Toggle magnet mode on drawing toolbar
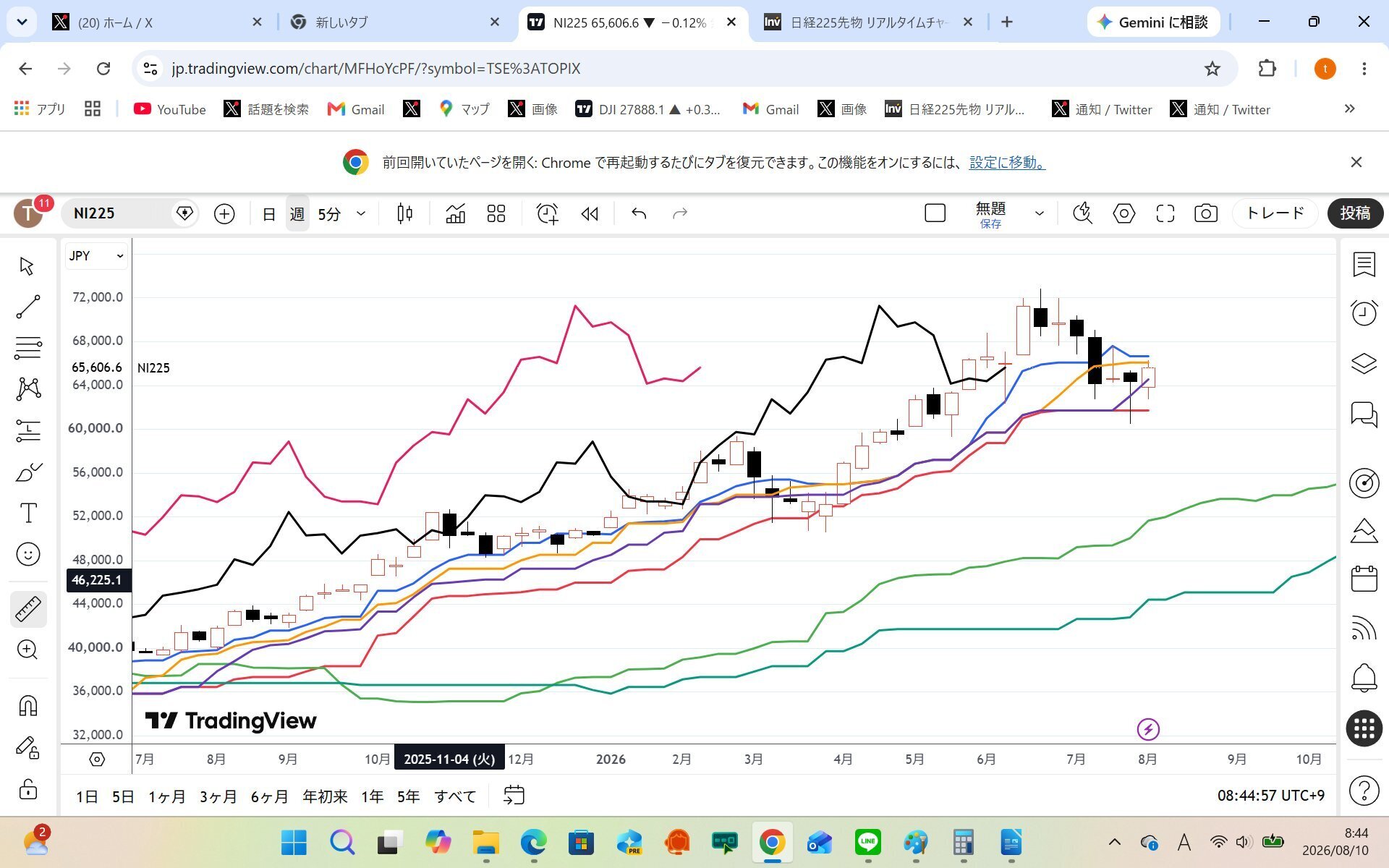The image size is (1389, 868). coord(28,705)
